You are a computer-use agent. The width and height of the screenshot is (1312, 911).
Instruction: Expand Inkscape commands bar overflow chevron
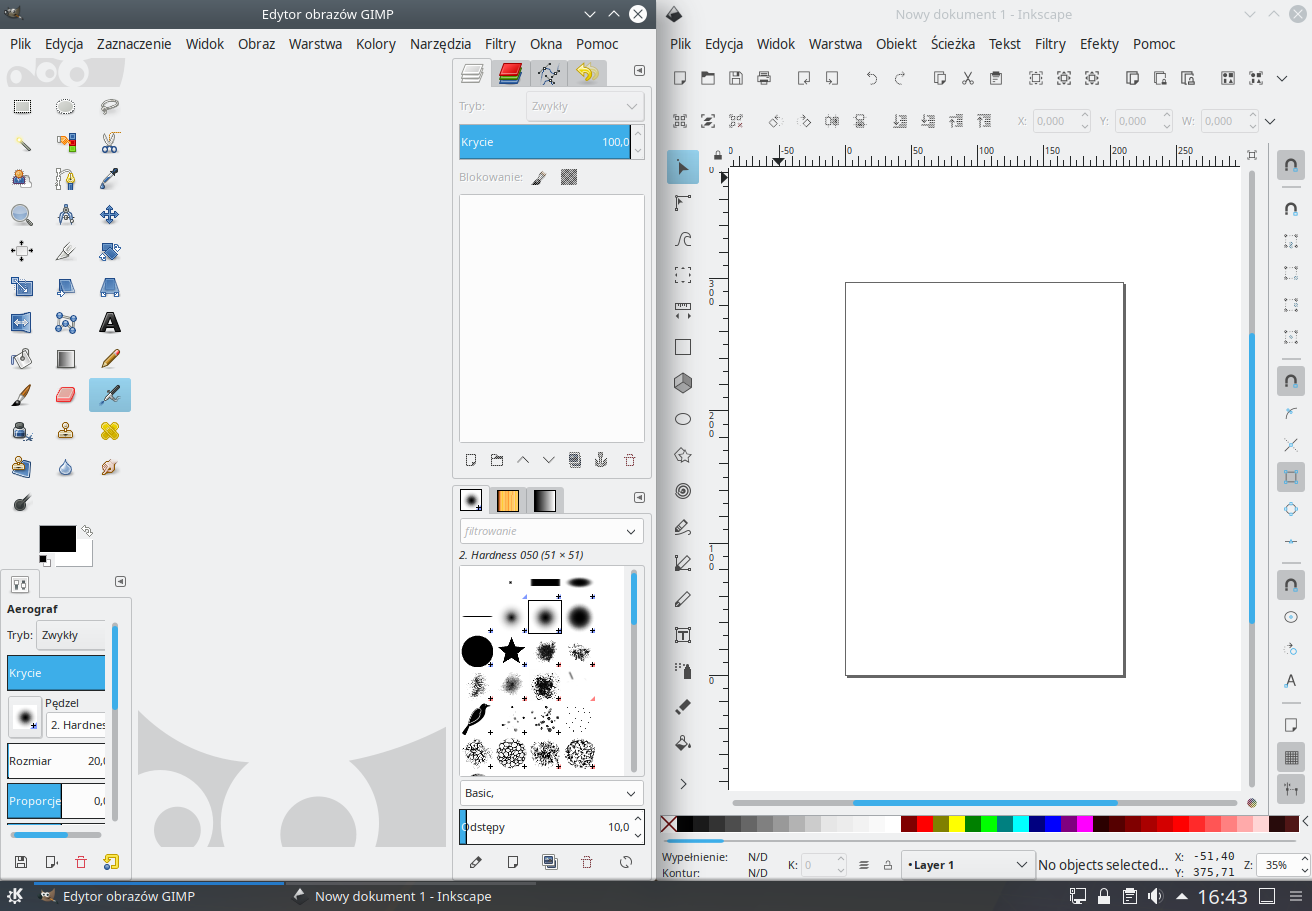click(x=1283, y=78)
